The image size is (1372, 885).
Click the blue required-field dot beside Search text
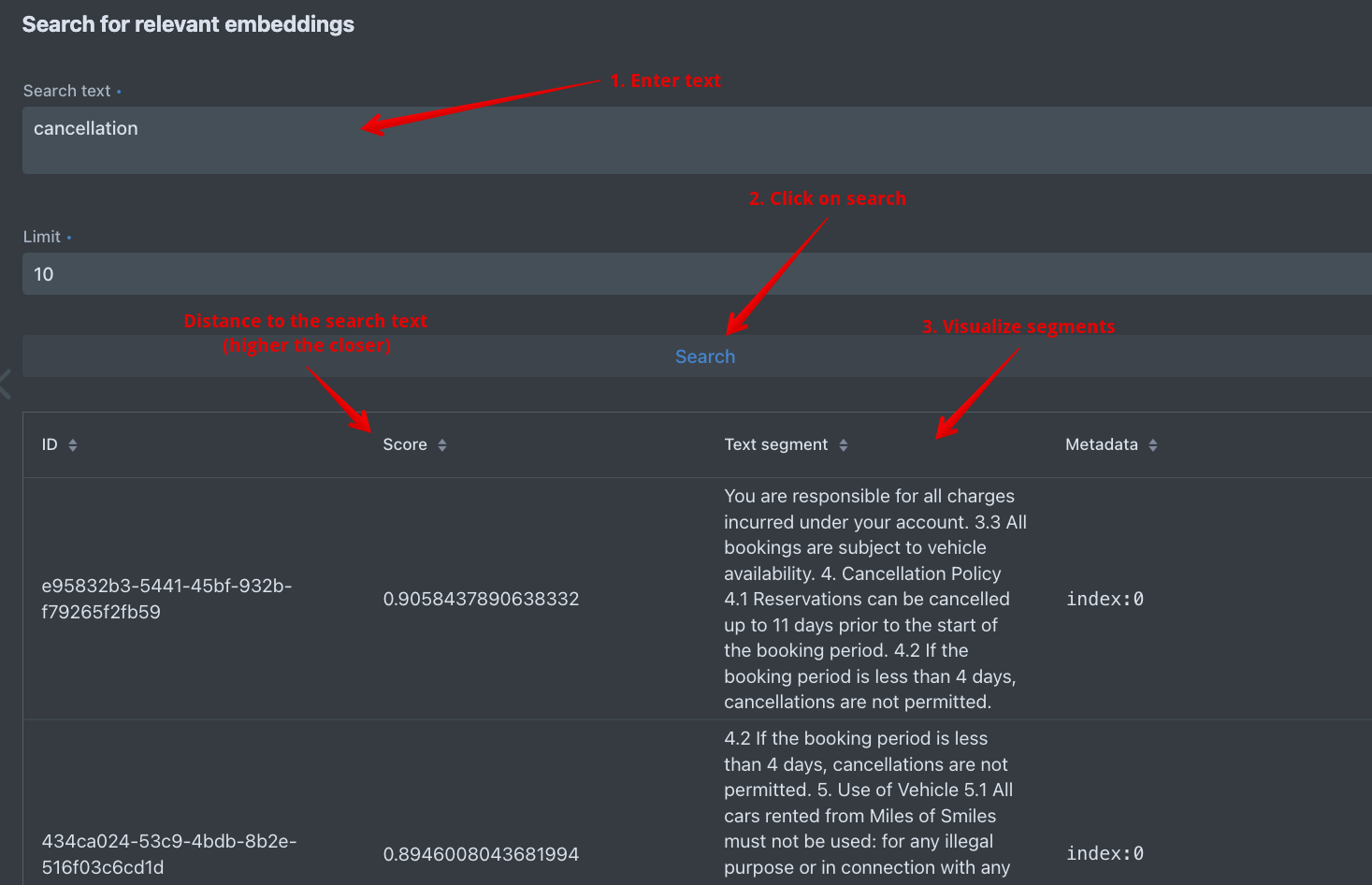121,91
